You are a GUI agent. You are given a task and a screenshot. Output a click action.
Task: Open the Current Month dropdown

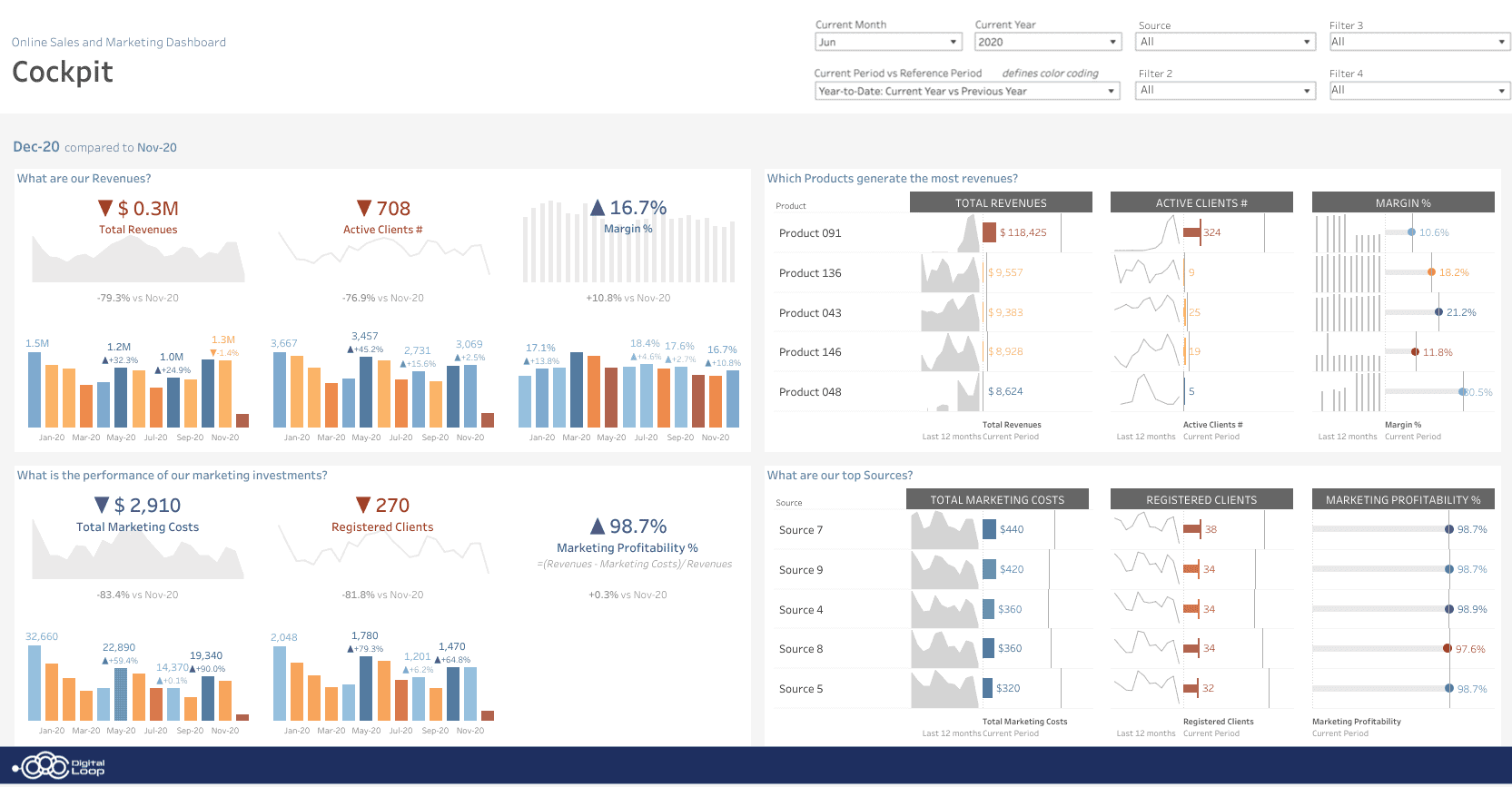(x=888, y=42)
